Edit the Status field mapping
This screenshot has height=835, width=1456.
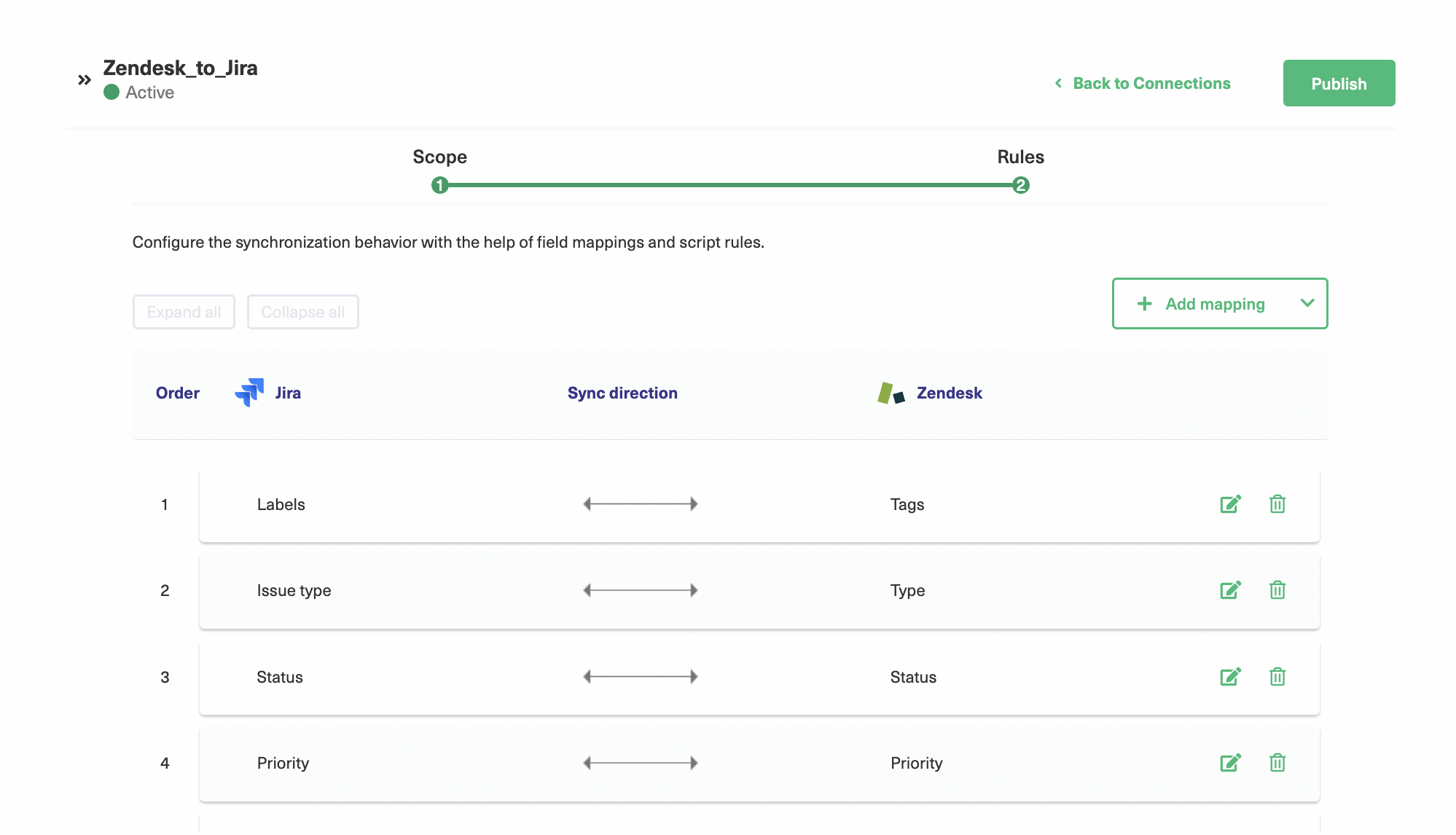point(1230,677)
